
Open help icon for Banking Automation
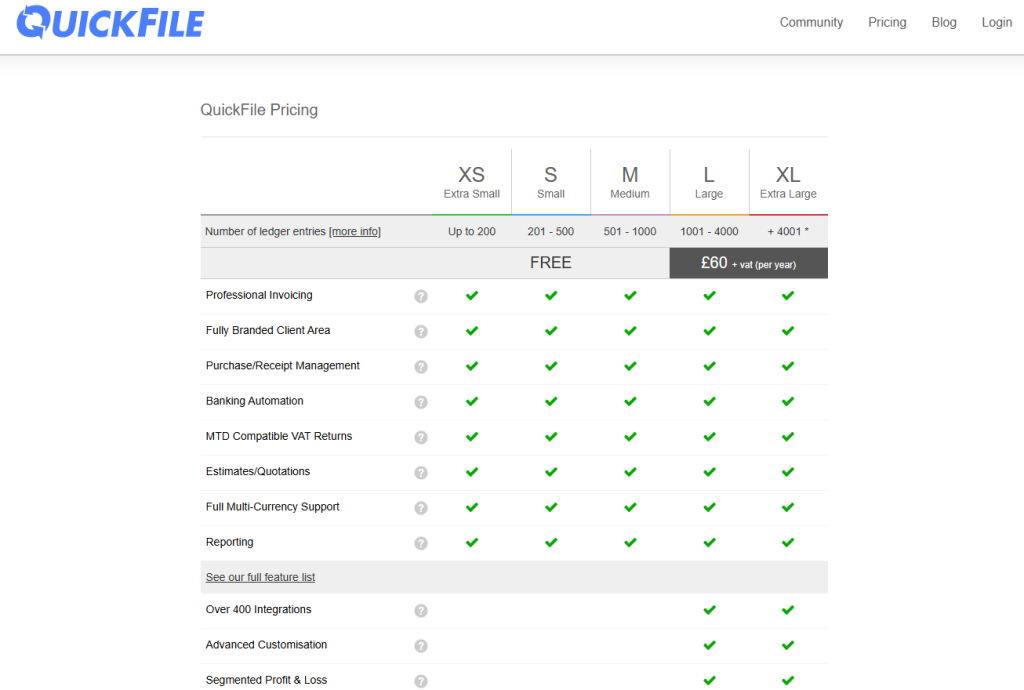click(421, 402)
